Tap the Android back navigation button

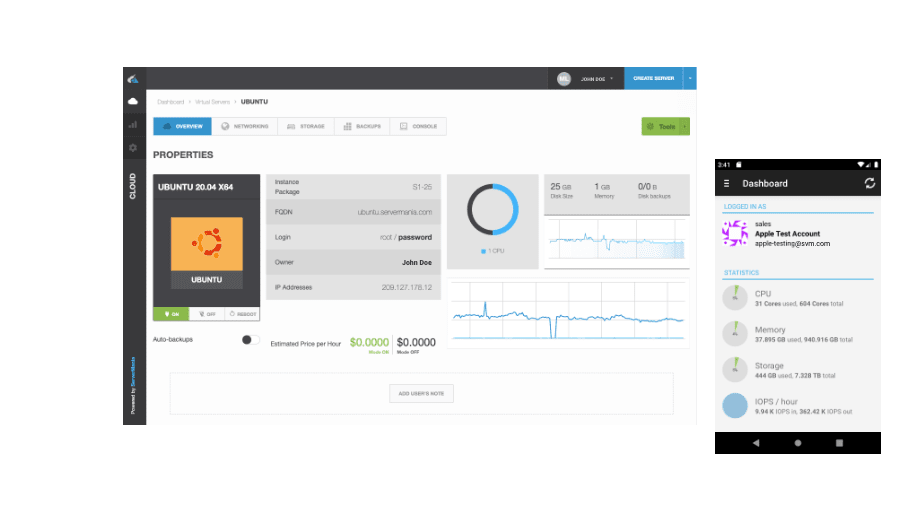pos(755,442)
